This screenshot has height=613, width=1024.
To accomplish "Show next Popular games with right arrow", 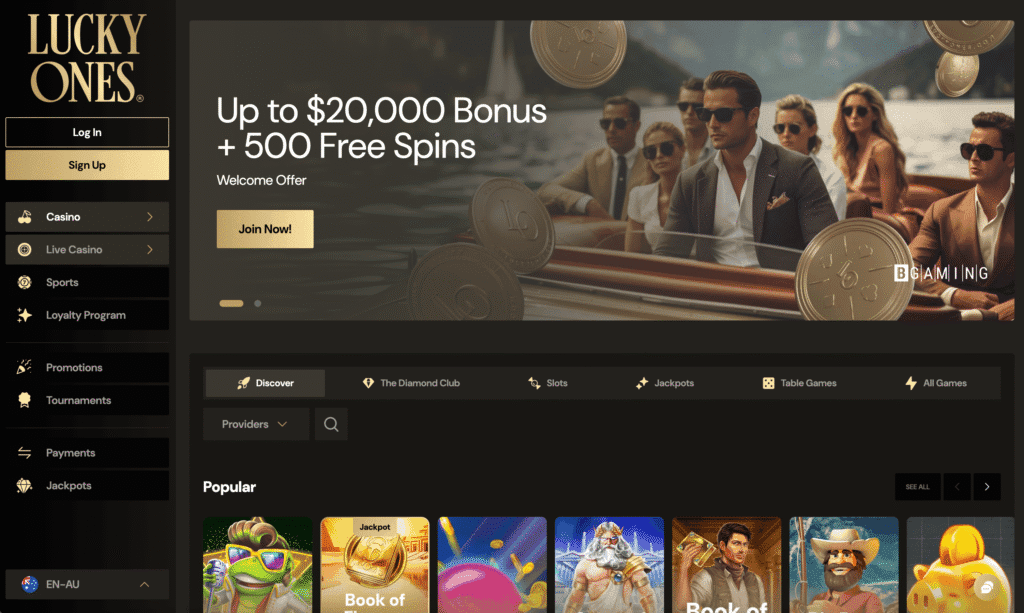I will coord(987,487).
